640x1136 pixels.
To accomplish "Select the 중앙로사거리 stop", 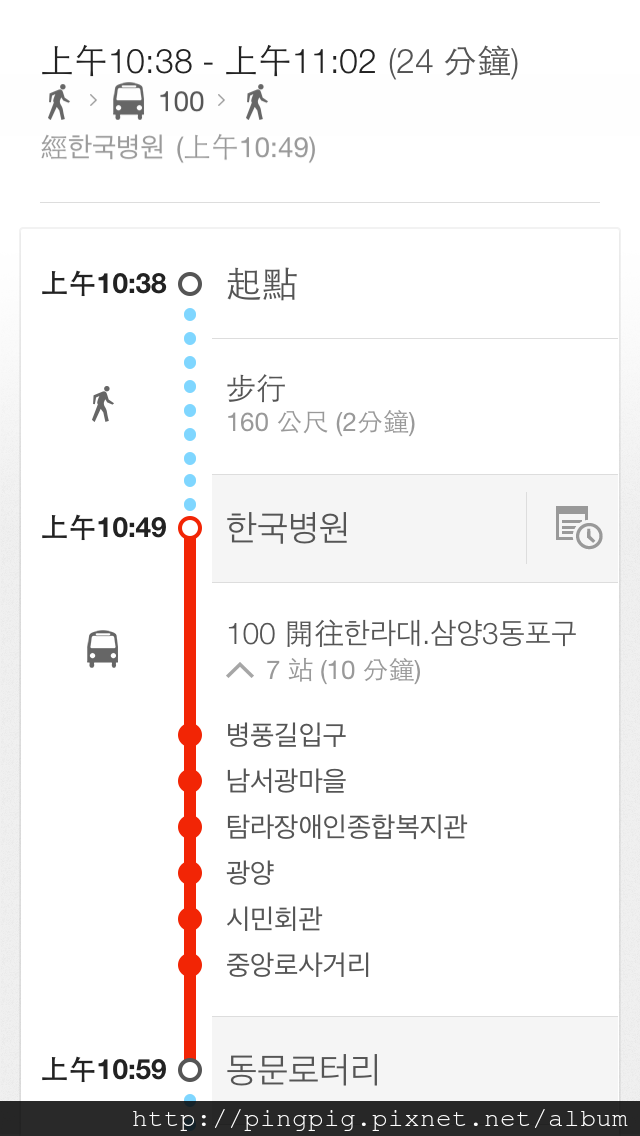I will point(299,965).
